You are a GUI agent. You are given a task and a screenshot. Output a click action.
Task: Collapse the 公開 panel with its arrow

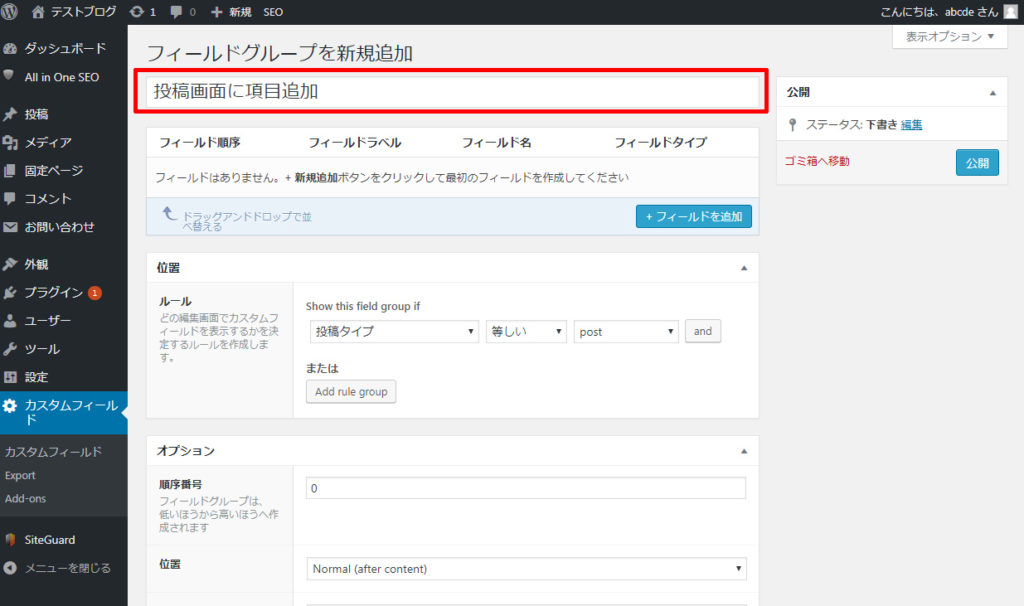[x=992, y=92]
